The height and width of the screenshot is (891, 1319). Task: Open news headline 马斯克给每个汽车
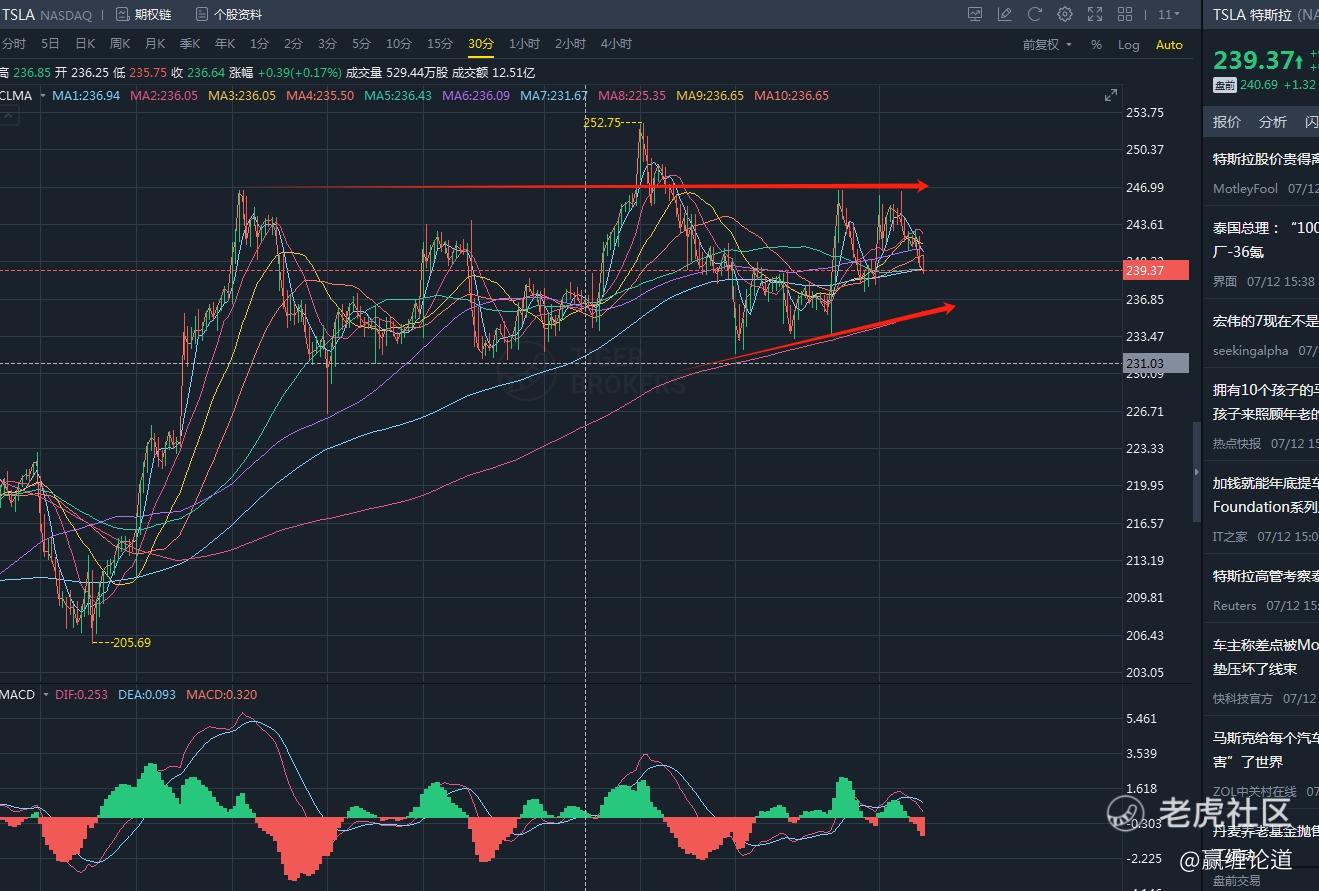[1265, 750]
